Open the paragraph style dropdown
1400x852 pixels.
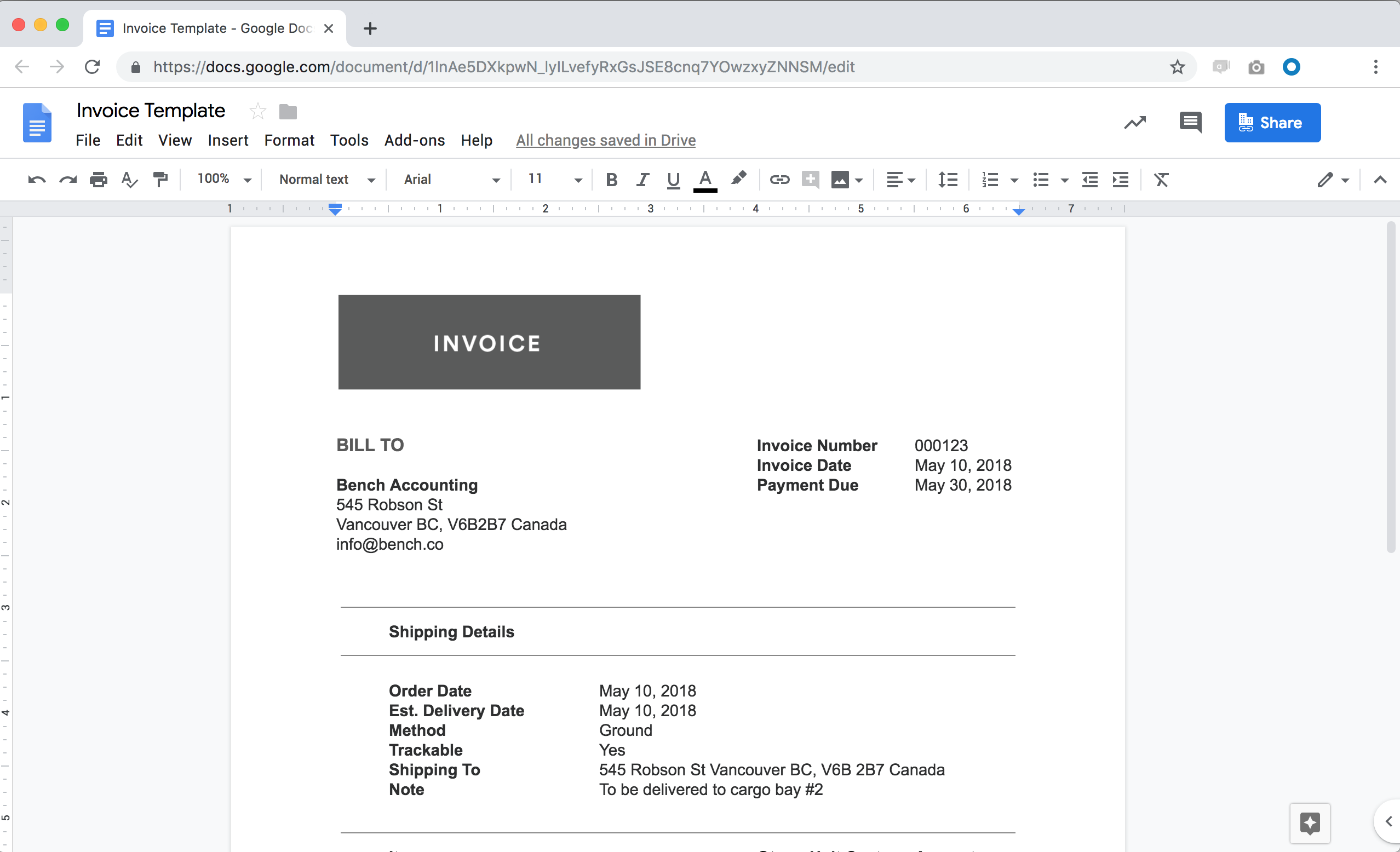325,180
